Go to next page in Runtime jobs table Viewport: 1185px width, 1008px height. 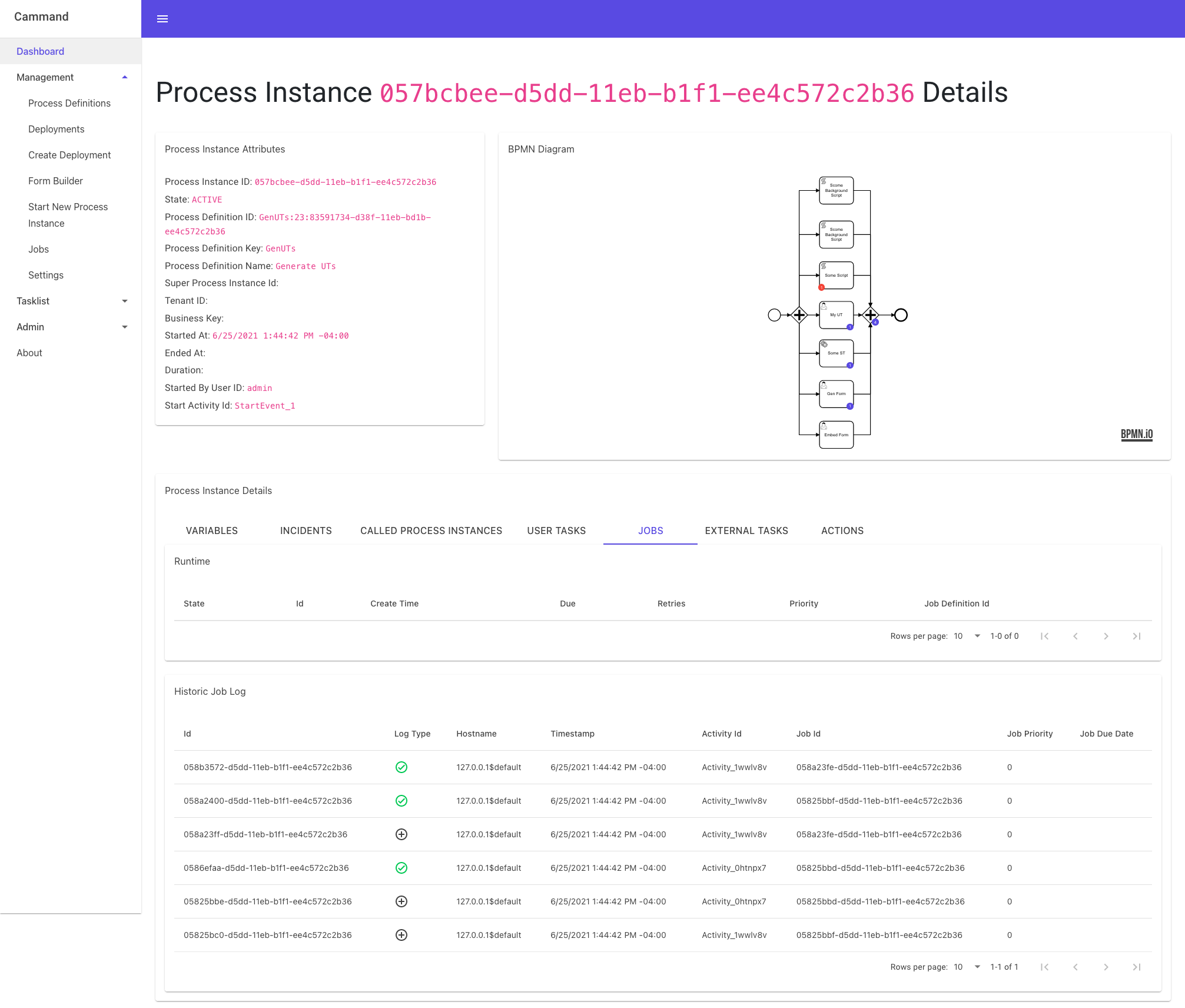(x=1106, y=636)
